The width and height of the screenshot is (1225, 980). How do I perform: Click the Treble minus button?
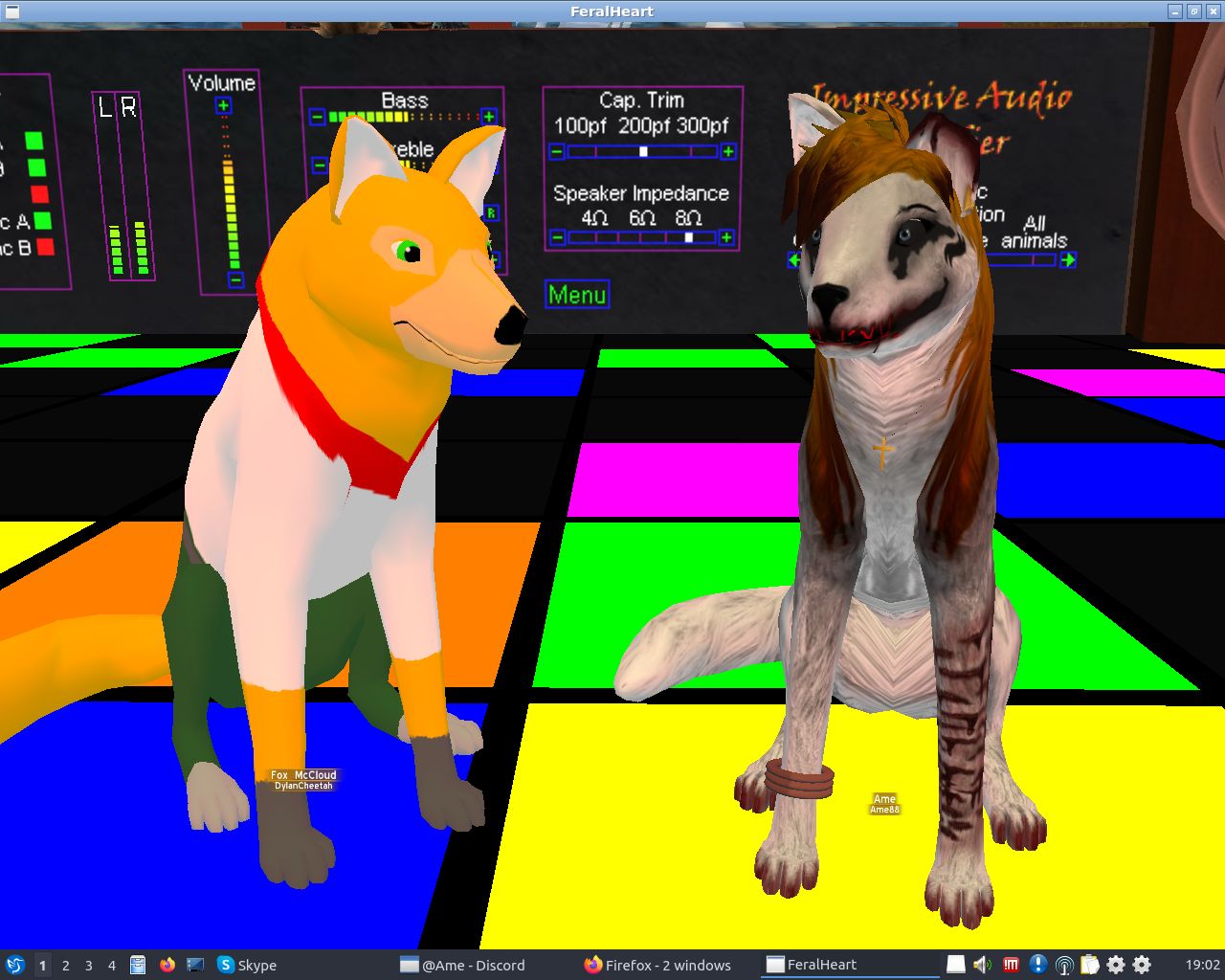[320, 166]
